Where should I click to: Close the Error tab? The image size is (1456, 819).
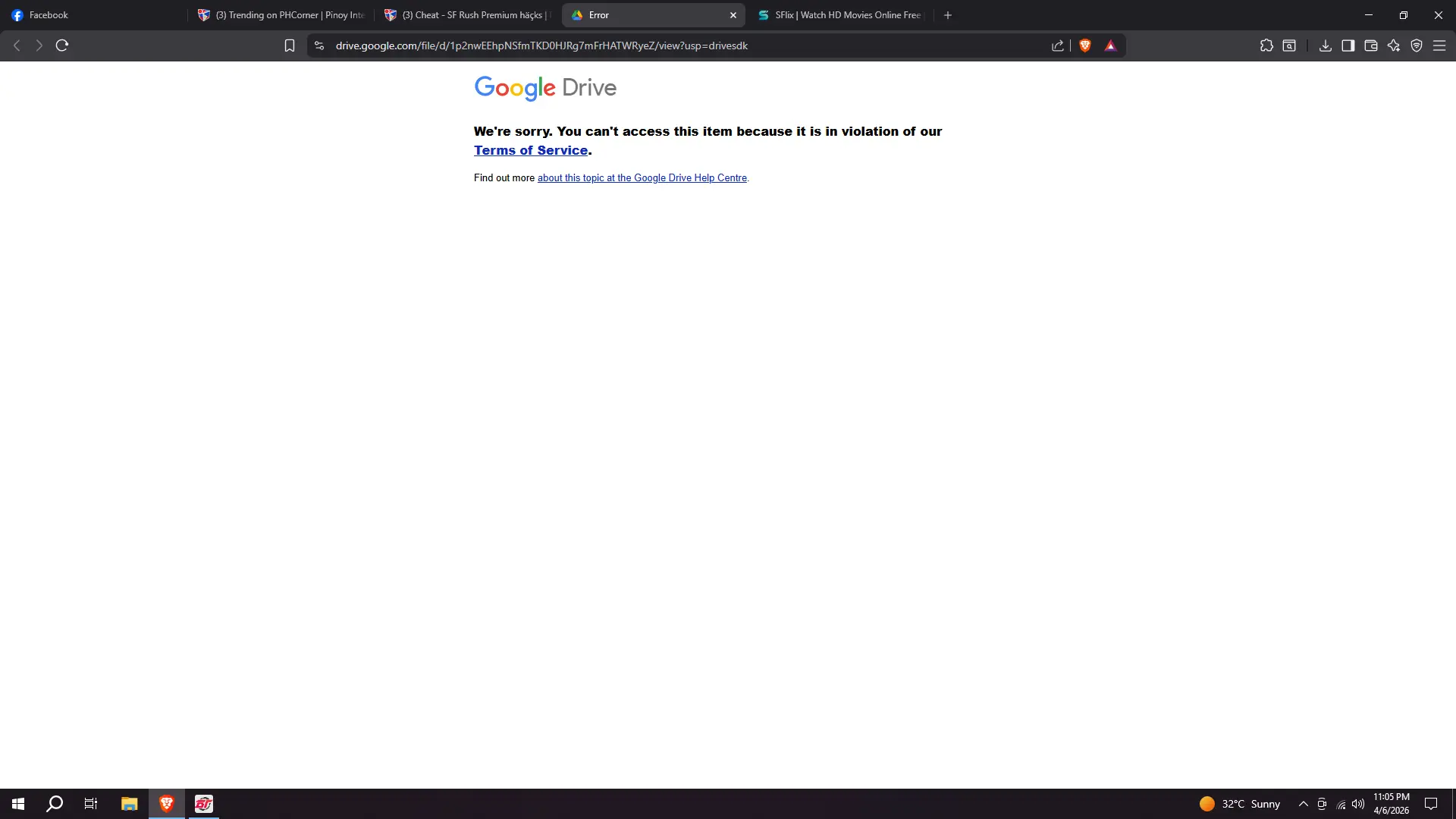(733, 15)
